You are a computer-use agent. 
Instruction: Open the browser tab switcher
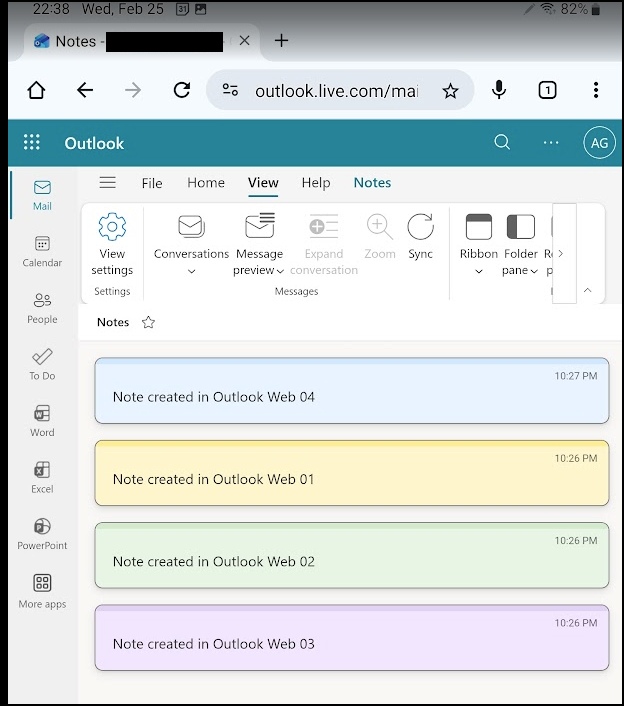pyautogui.click(x=547, y=91)
